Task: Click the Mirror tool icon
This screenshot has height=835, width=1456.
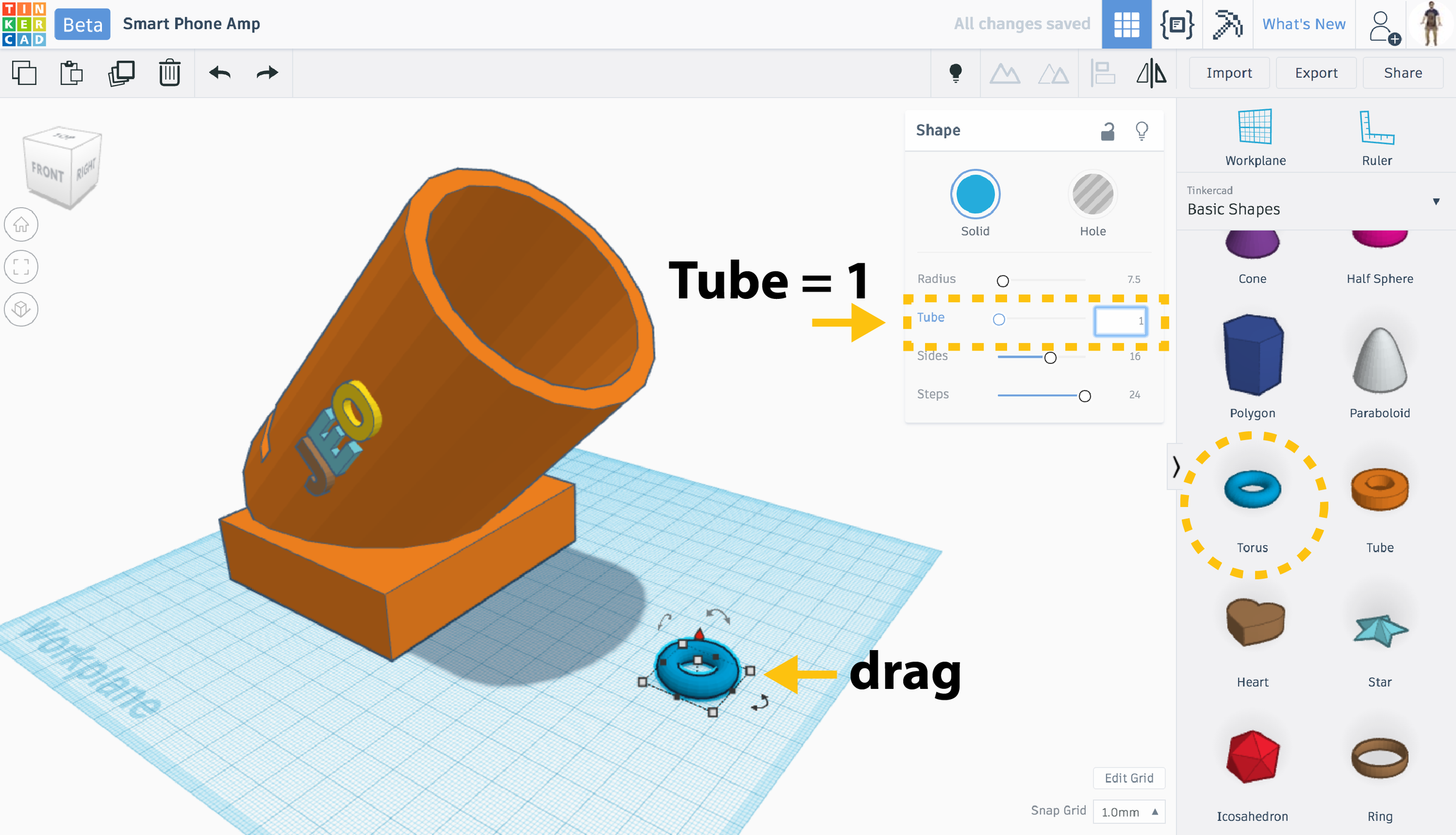Action: pyautogui.click(x=1151, y=73)
